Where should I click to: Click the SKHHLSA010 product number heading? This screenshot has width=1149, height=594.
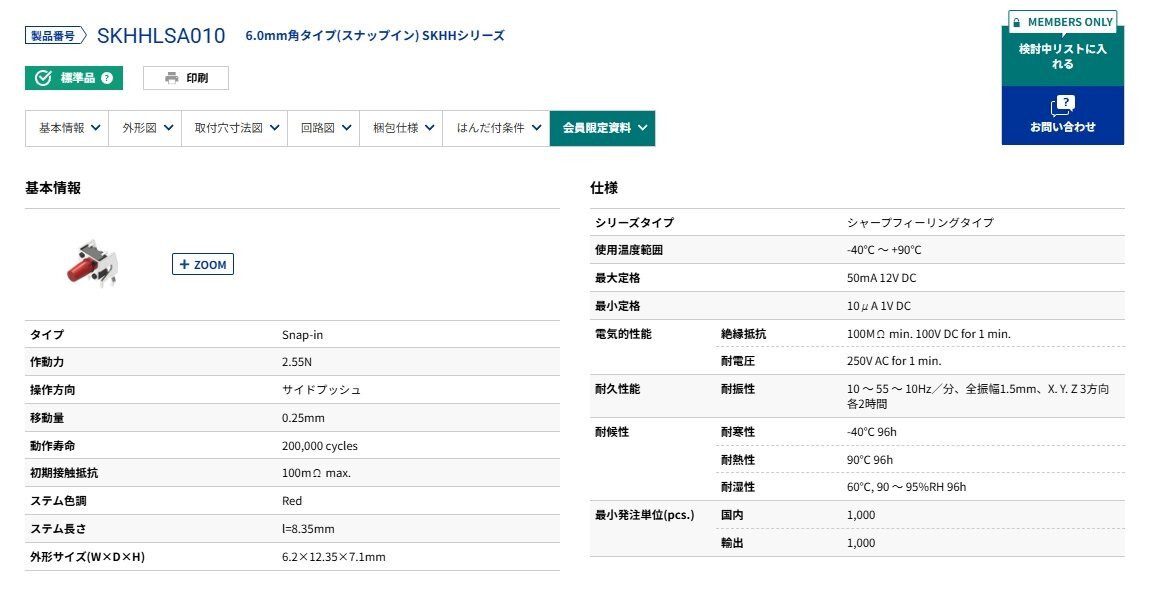point(161,36)
